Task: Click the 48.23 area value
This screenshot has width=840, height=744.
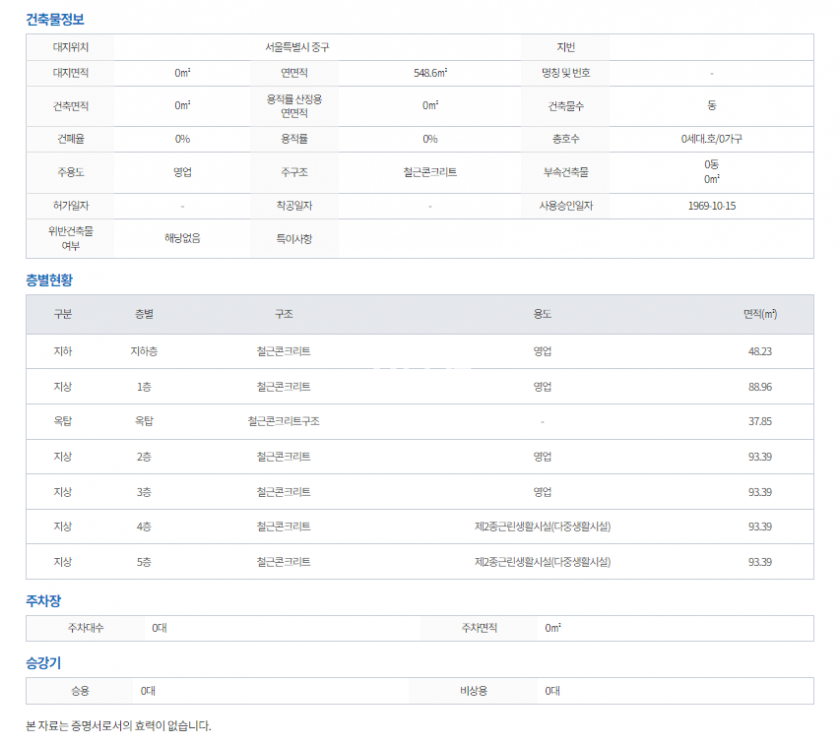Action: tap(759, 352)
